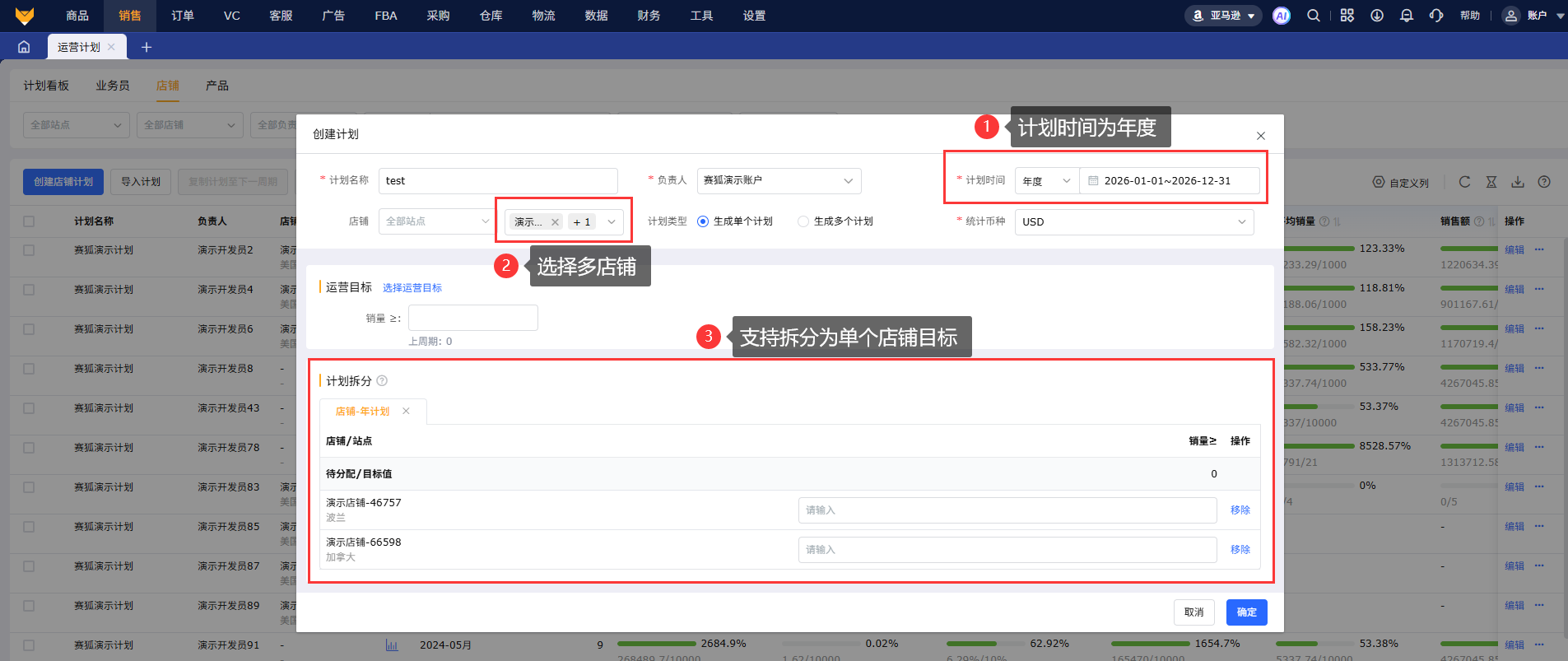Click the 确定 button to confirm
Screen dimensions: 1568x661
tap(1246, 612)
